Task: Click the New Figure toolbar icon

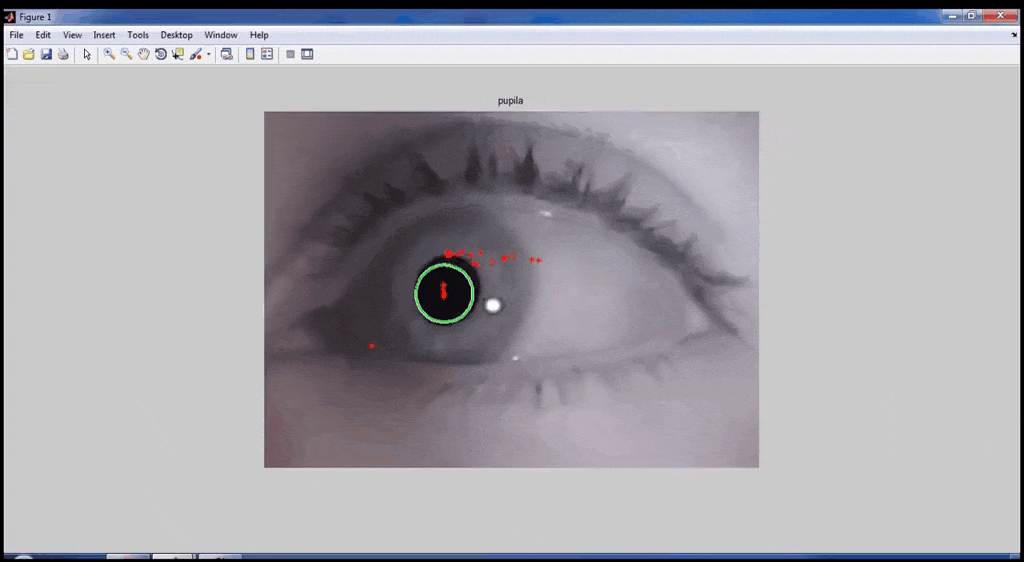Action: click(12, 54)
